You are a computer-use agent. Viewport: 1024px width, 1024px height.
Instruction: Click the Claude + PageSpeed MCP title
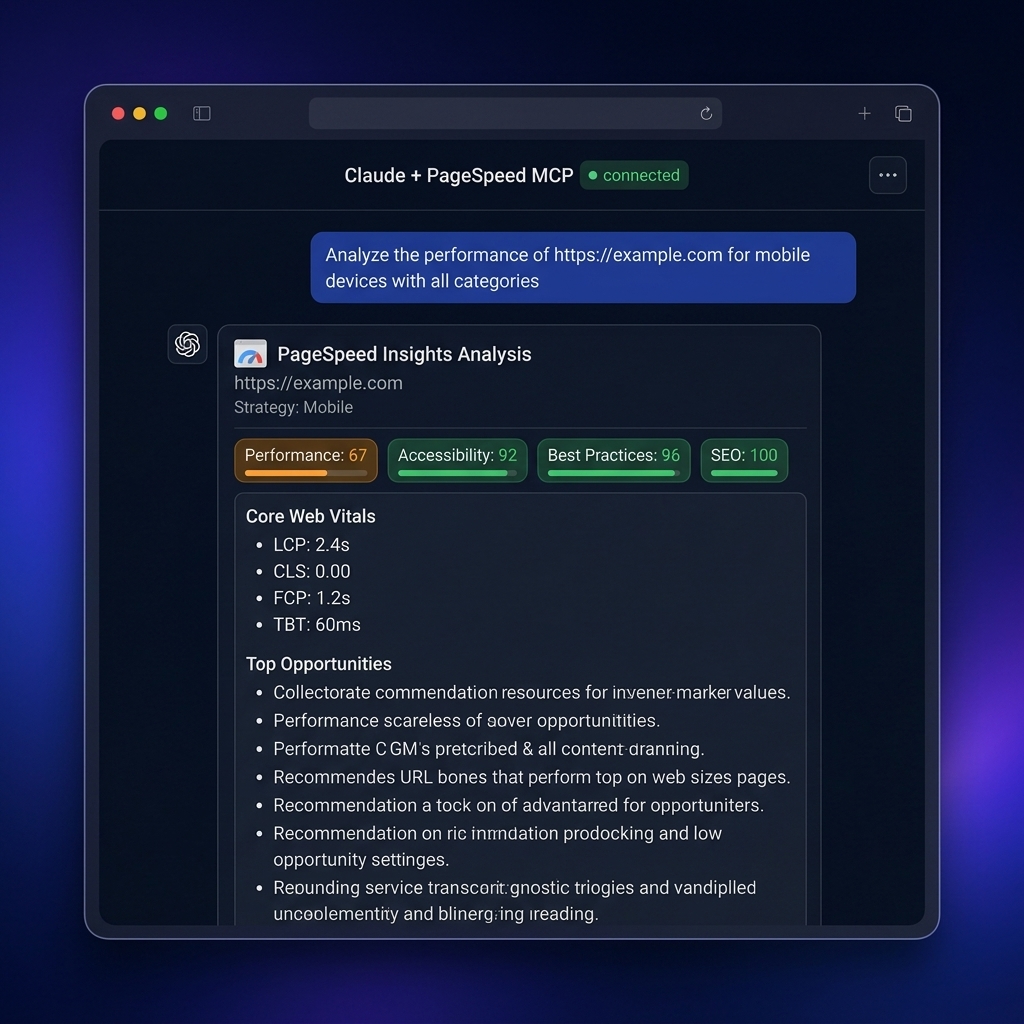coord(458,175)
